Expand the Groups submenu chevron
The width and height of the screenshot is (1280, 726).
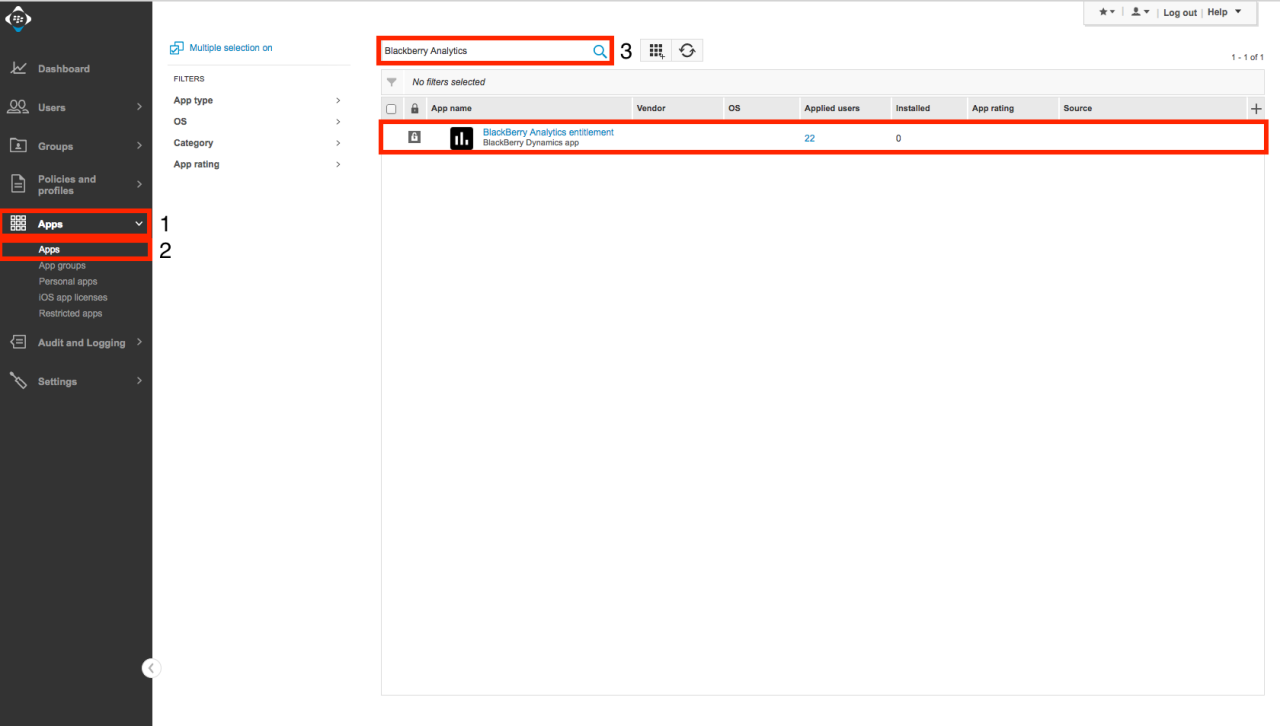(139, 146)
